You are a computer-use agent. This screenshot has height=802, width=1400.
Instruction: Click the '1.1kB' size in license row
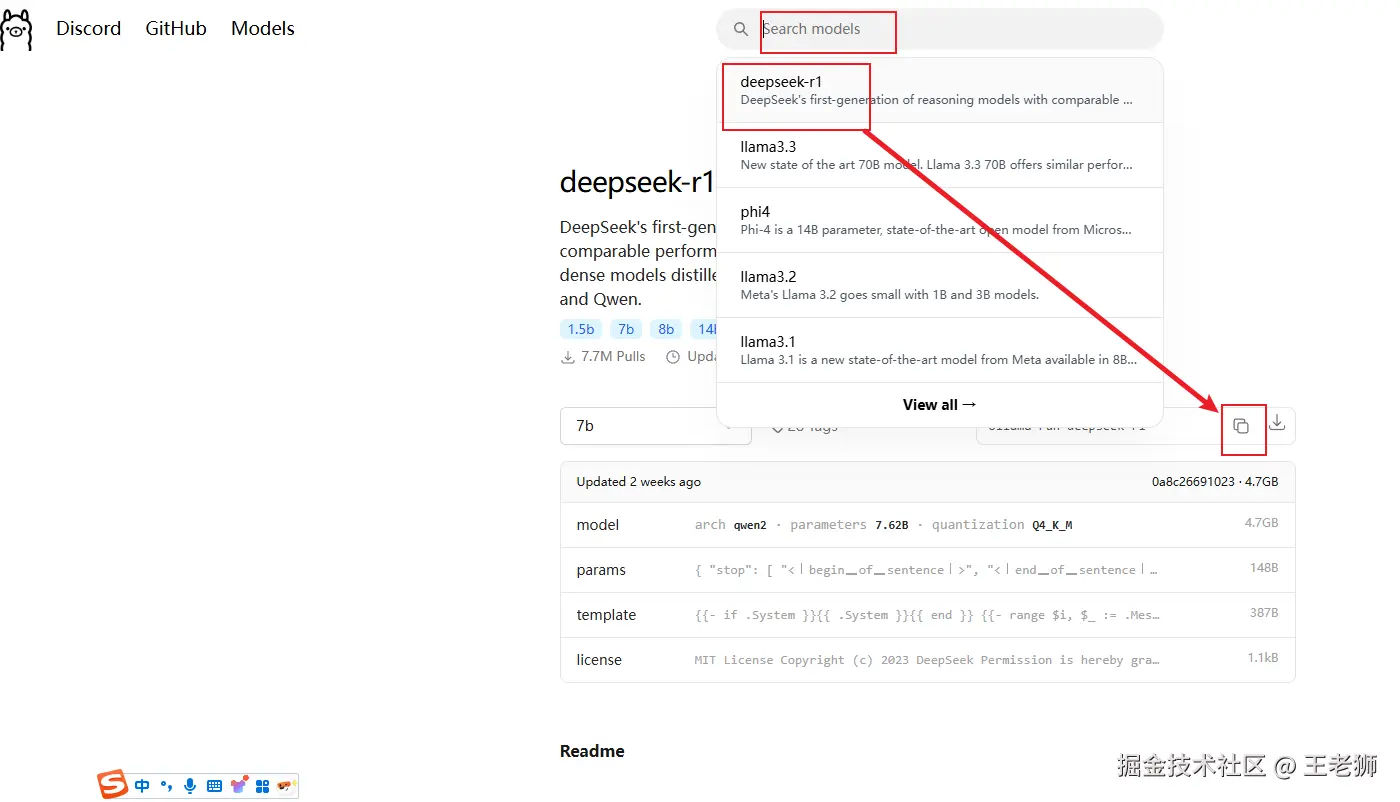click(1263, 658)
